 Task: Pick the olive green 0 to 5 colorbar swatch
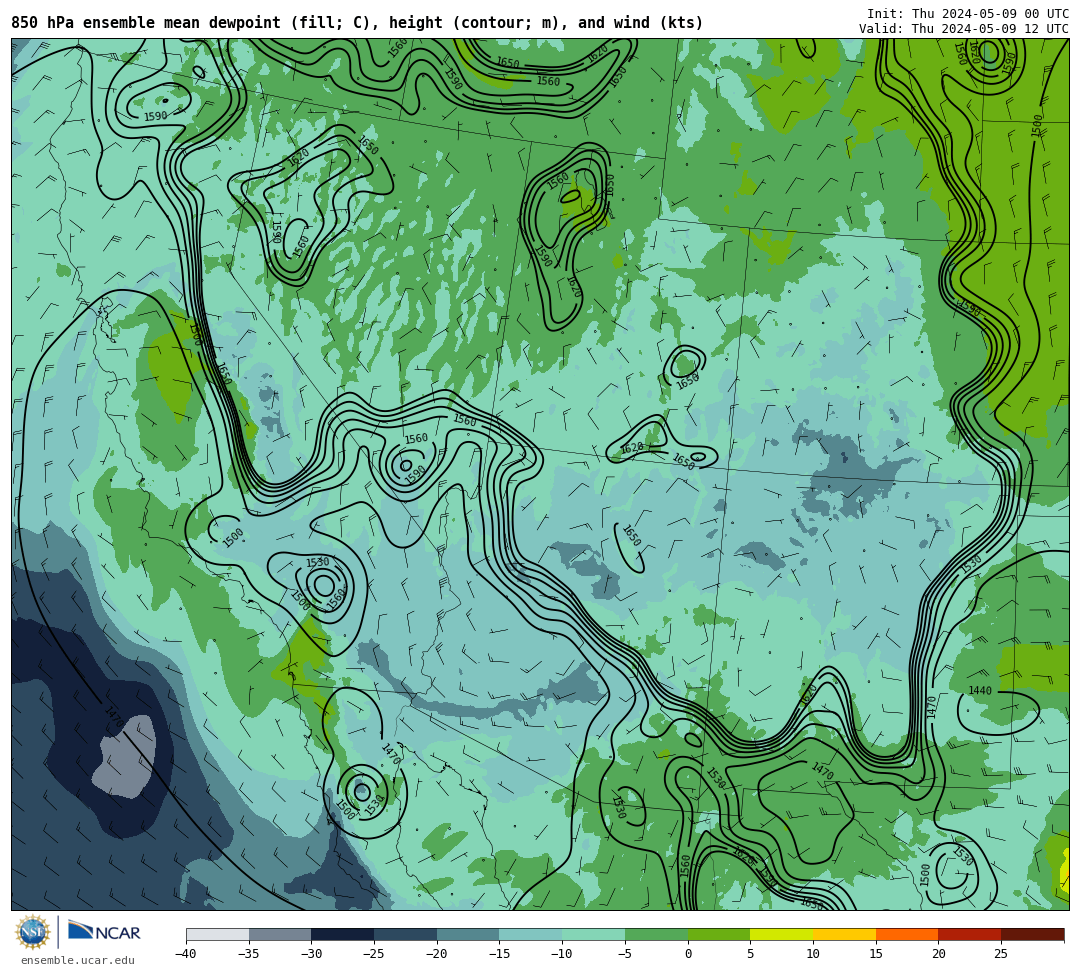719,934
